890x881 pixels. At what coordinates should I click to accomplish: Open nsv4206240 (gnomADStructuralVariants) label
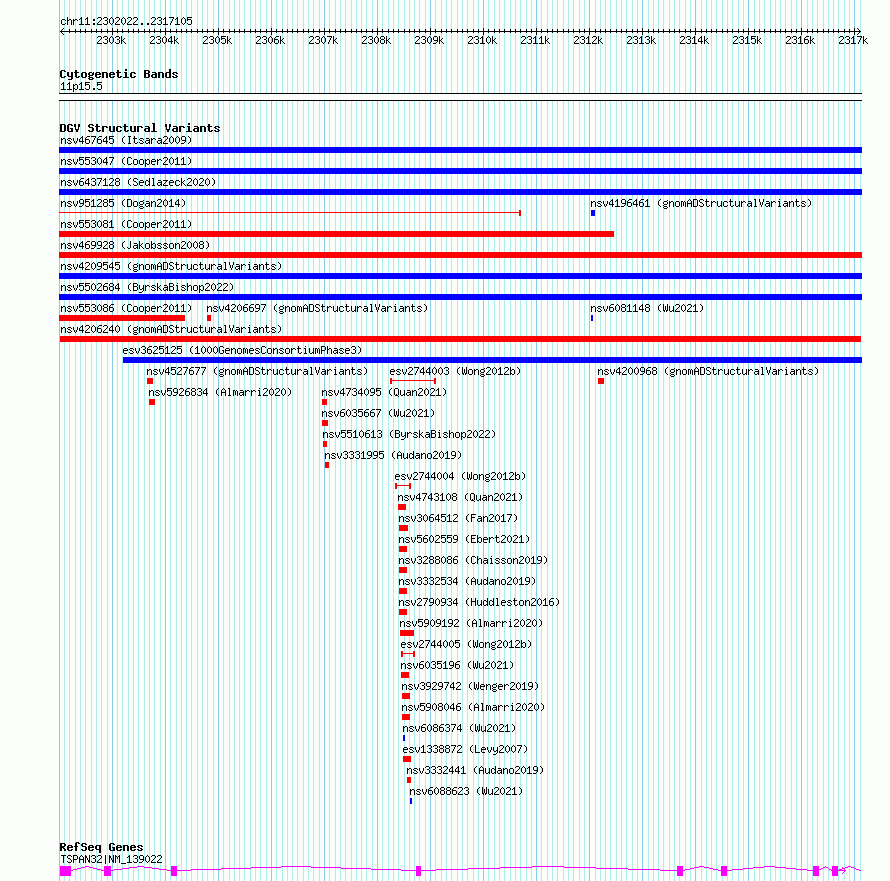click(x=171, y=329)
